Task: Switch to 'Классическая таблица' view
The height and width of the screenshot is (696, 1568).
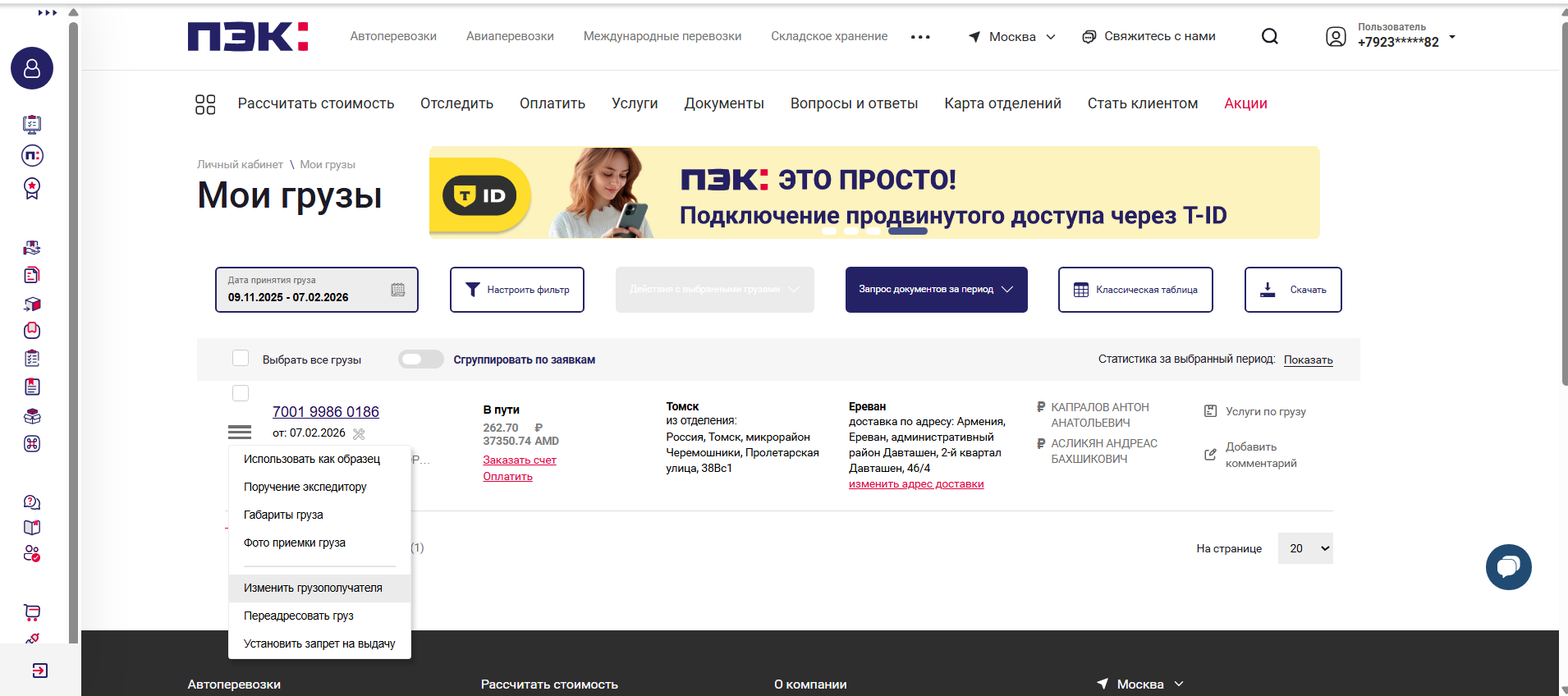Action: (1135, 290)
